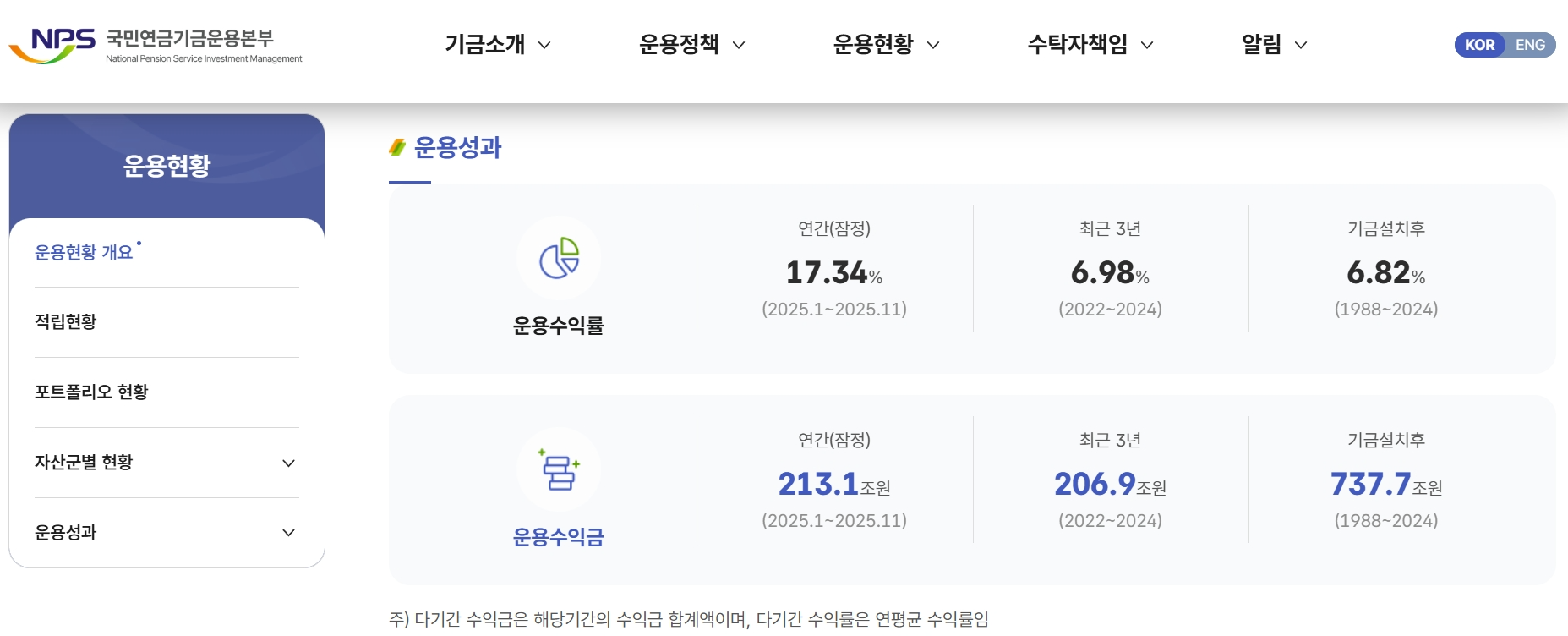Select the pie chart icon beside 운용수익률
The width and height of the screenshot is (1568, 636).
point(560,259)
